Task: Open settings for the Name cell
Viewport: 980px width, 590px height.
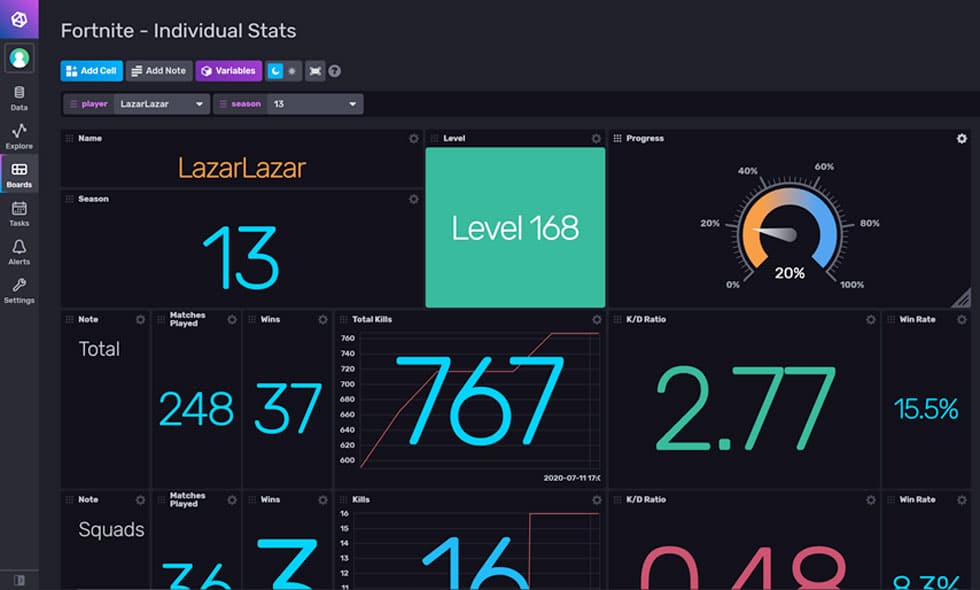Action: pos(411,139)
